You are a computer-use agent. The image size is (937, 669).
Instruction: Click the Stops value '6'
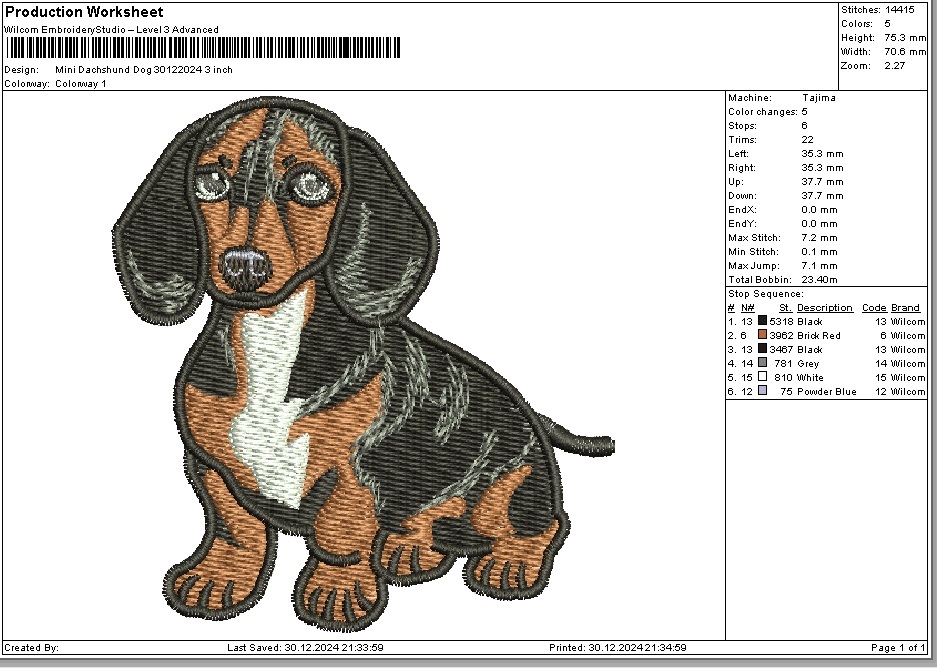tap(804, 125)
